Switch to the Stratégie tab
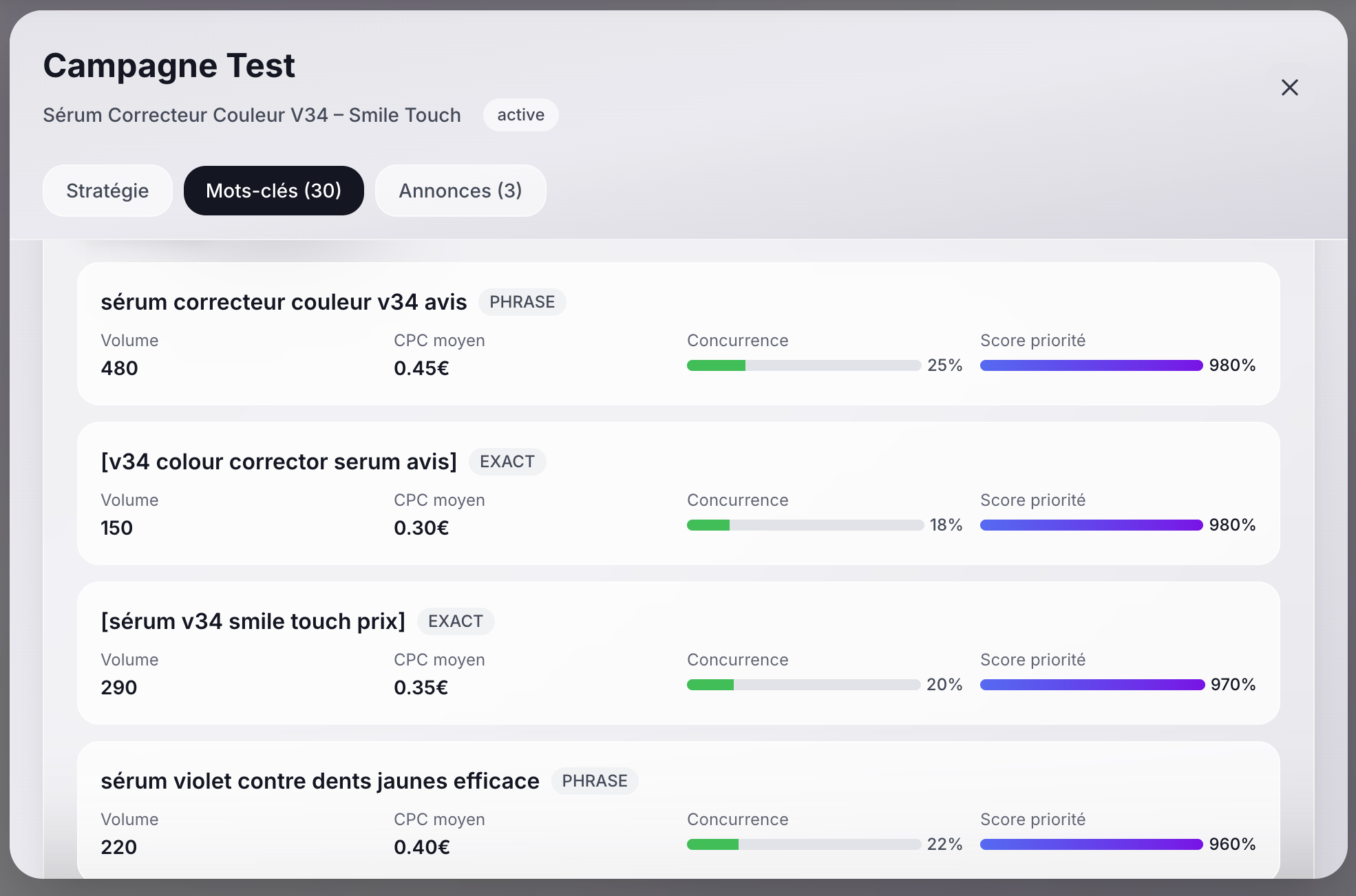Screen dimensions: 1356x896 [107, 191]
